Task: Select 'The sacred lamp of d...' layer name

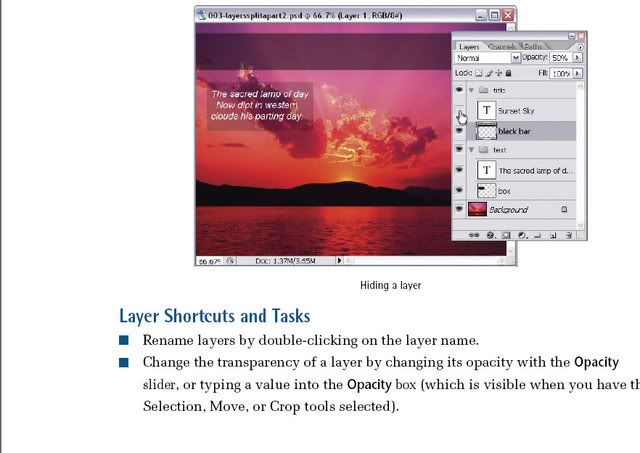Action: tap(536, 171)
